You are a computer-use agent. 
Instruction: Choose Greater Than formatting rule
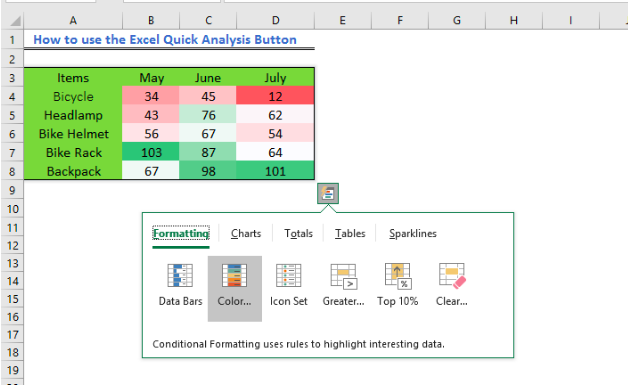click(x=343, y=285)
